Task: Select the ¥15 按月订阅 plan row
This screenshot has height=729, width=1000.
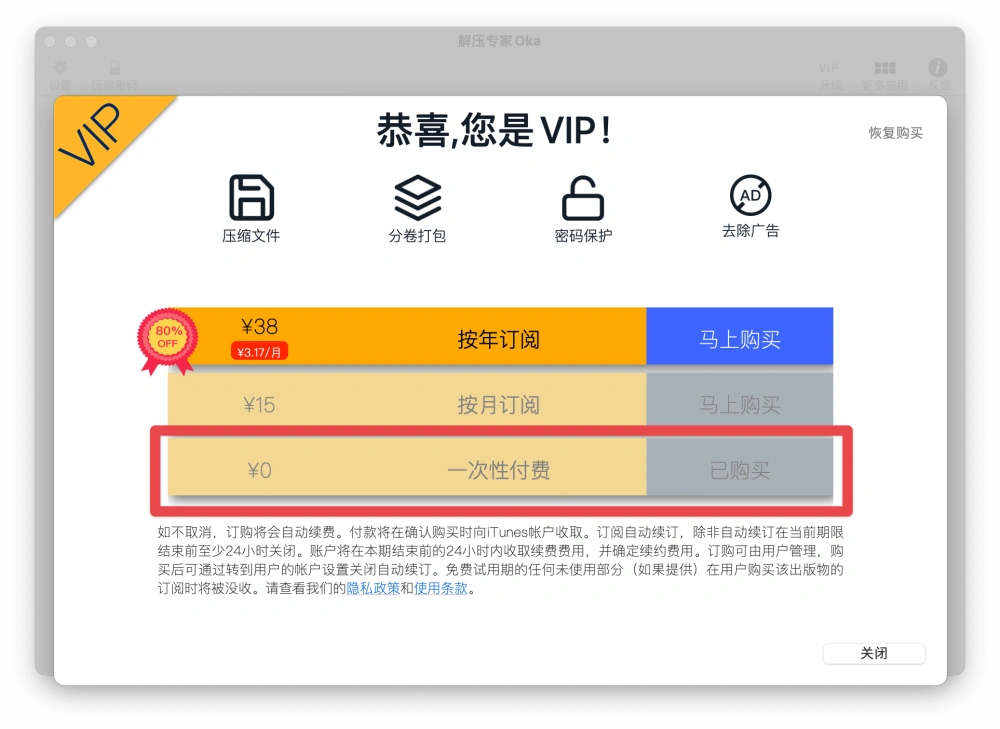Action: [407, 402]
